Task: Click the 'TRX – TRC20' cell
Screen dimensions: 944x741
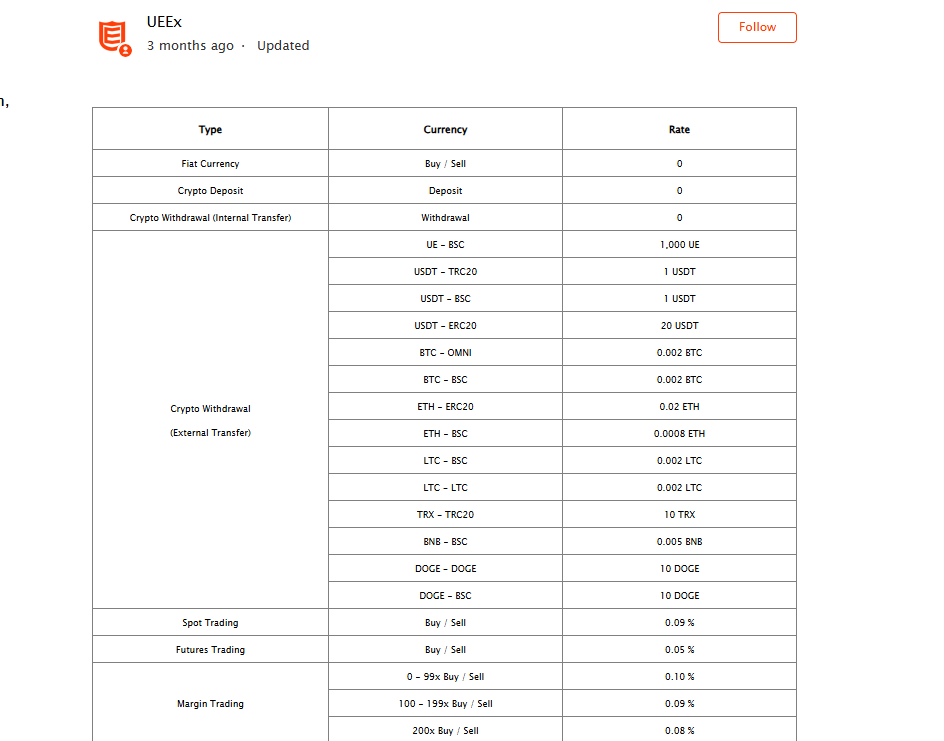Action: point(445,515)
